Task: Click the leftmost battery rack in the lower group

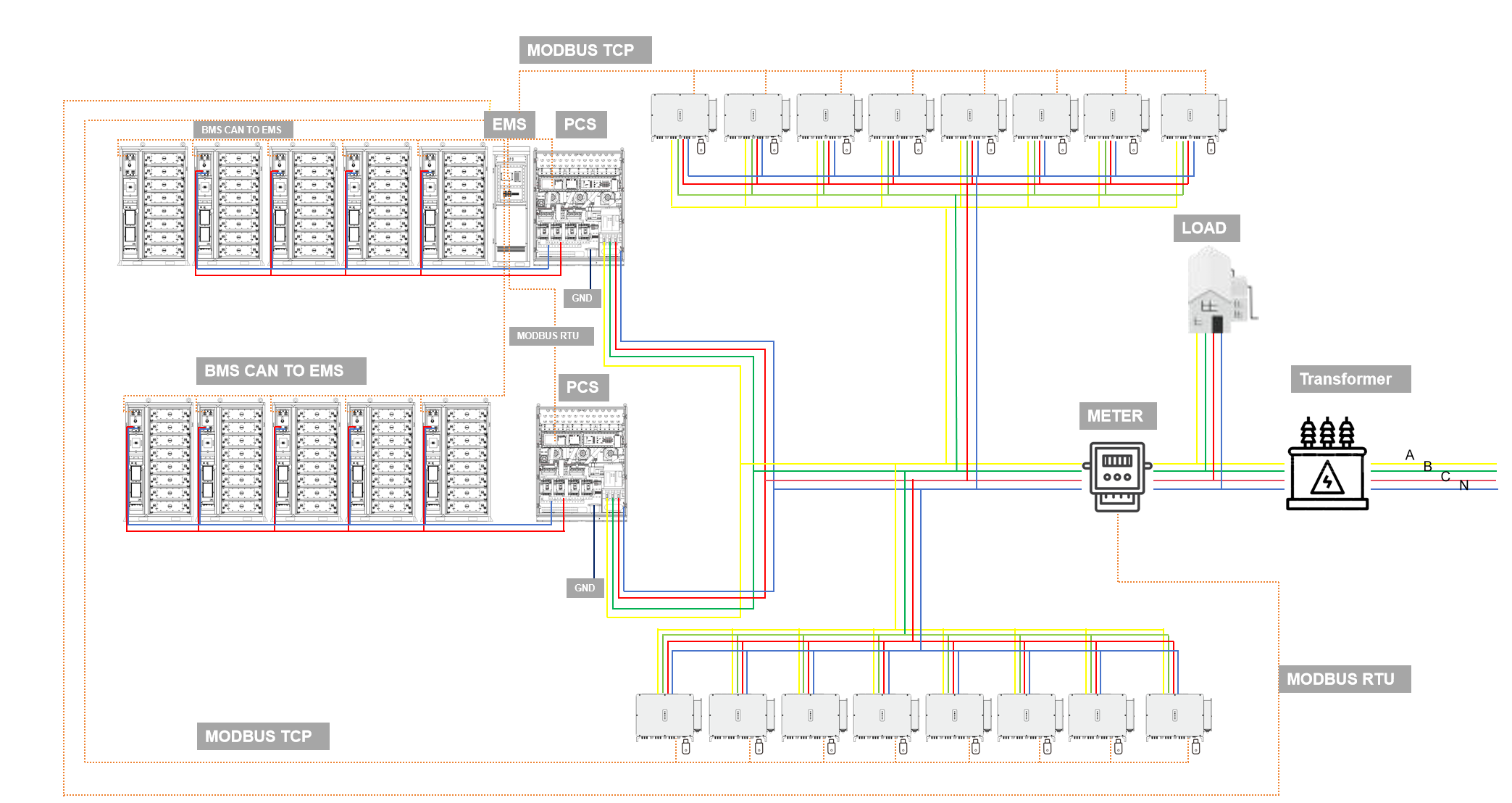Action: click(x=160, y=460)
